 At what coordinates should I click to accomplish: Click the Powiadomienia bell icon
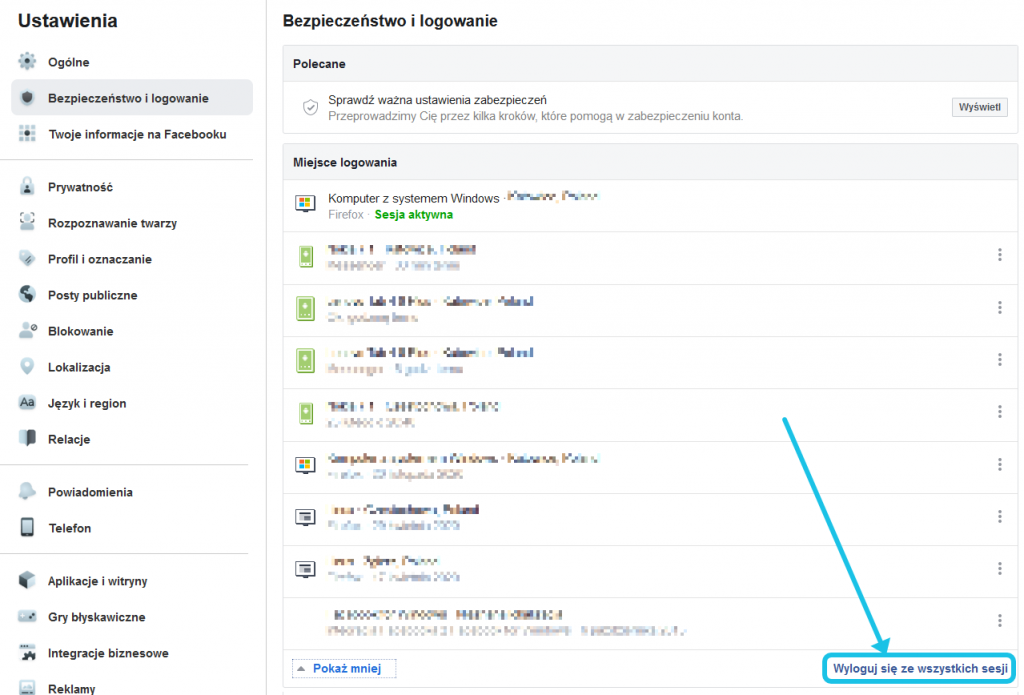click(28, 492)
